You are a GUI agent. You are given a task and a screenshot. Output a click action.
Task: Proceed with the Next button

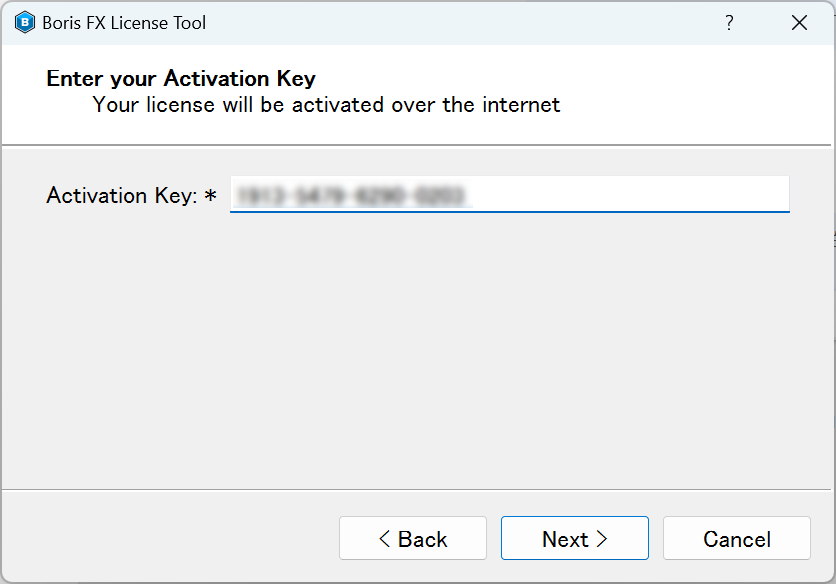(x=575, y=538)
